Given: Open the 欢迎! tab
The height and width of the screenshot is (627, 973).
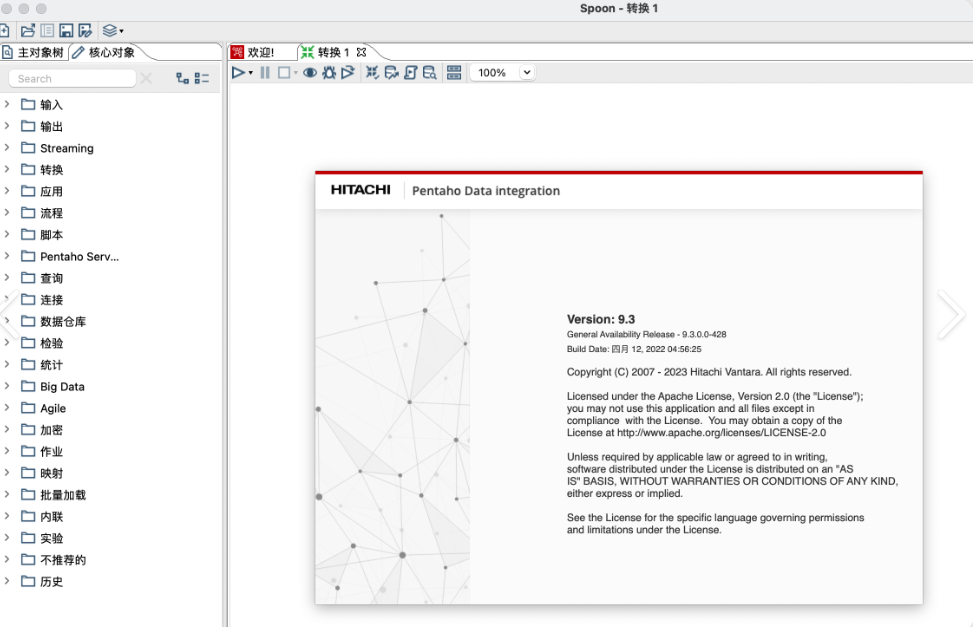Looking at the screenshot, I should coord(253,52).
